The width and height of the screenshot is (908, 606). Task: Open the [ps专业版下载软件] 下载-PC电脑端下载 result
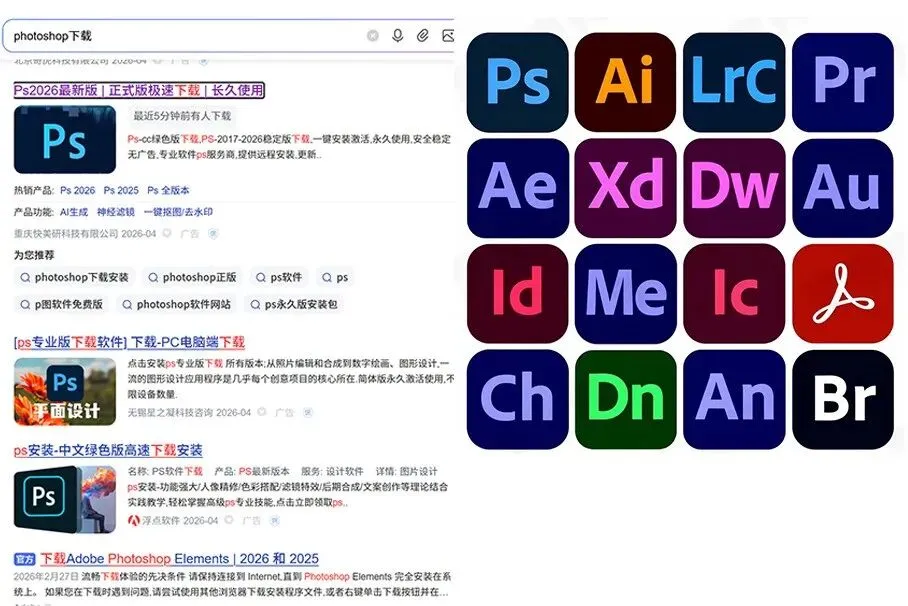click(x=129, y=342)
